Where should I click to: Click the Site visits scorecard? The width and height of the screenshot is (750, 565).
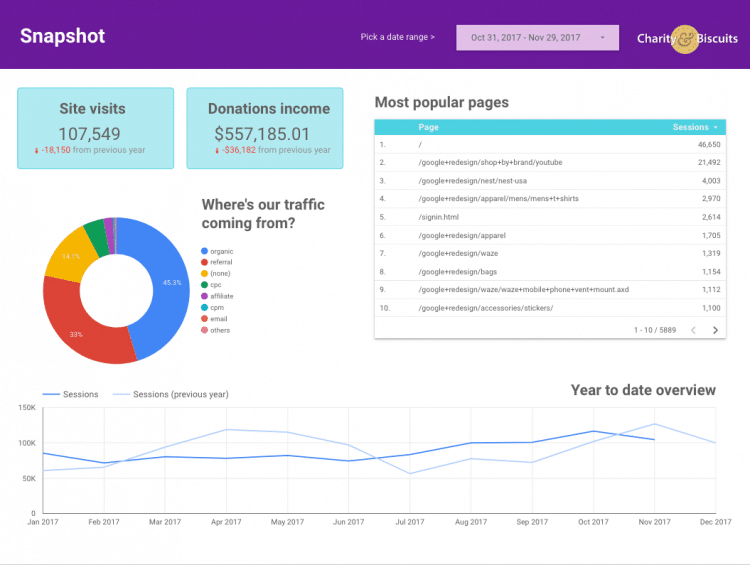(96, 128)
